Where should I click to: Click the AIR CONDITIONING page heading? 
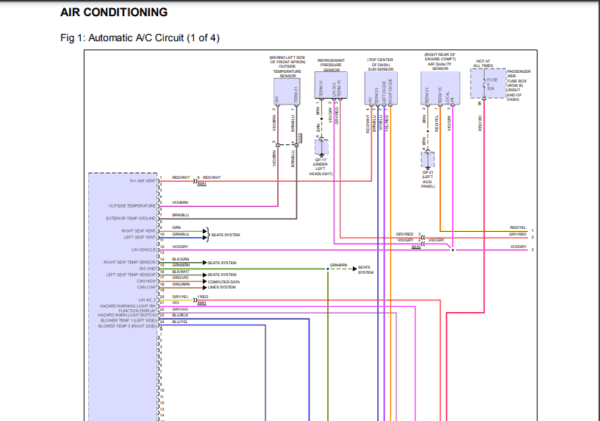click(x=114, y=12)
